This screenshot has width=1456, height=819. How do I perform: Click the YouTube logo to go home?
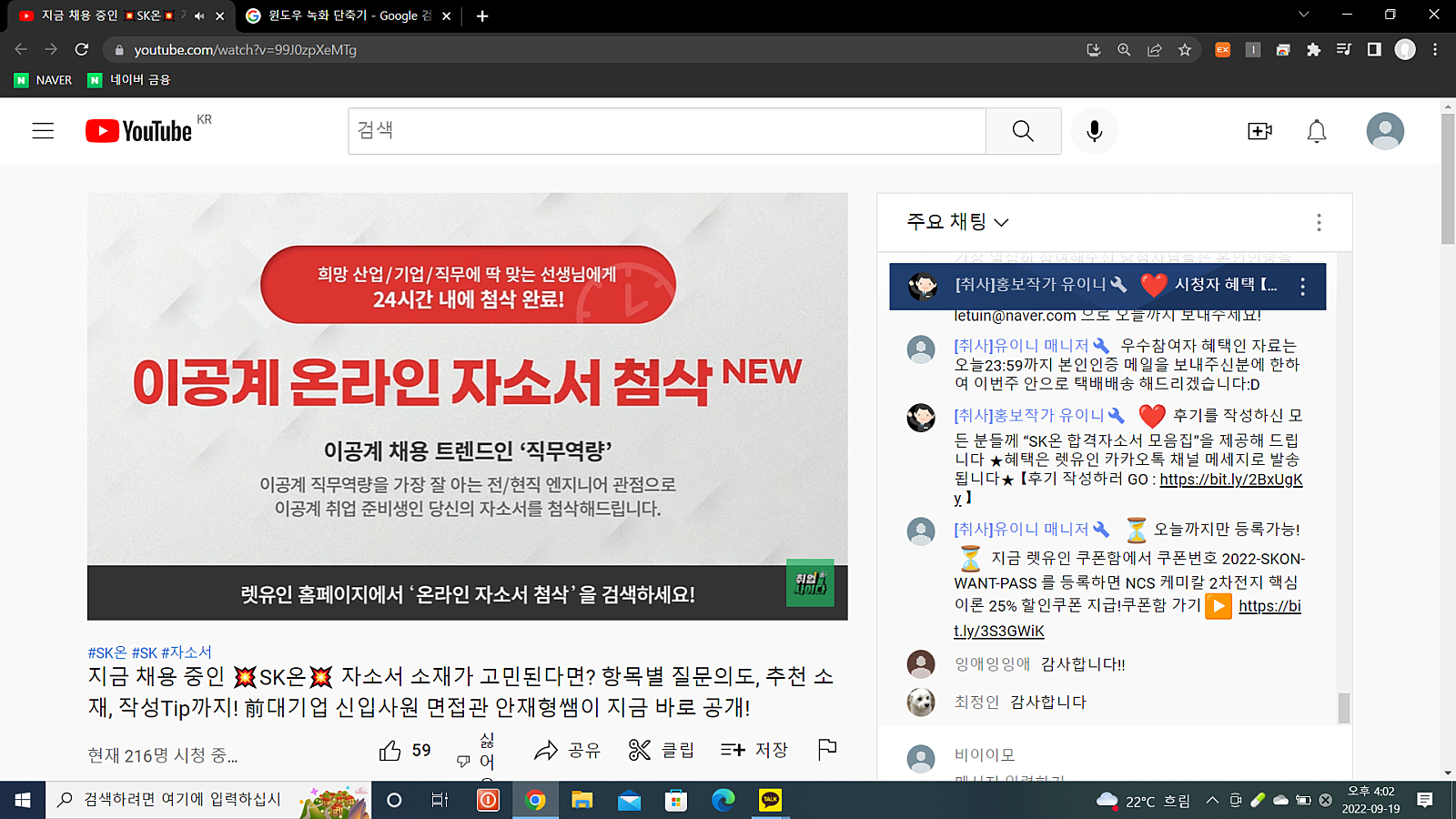[x=138, y=131]
